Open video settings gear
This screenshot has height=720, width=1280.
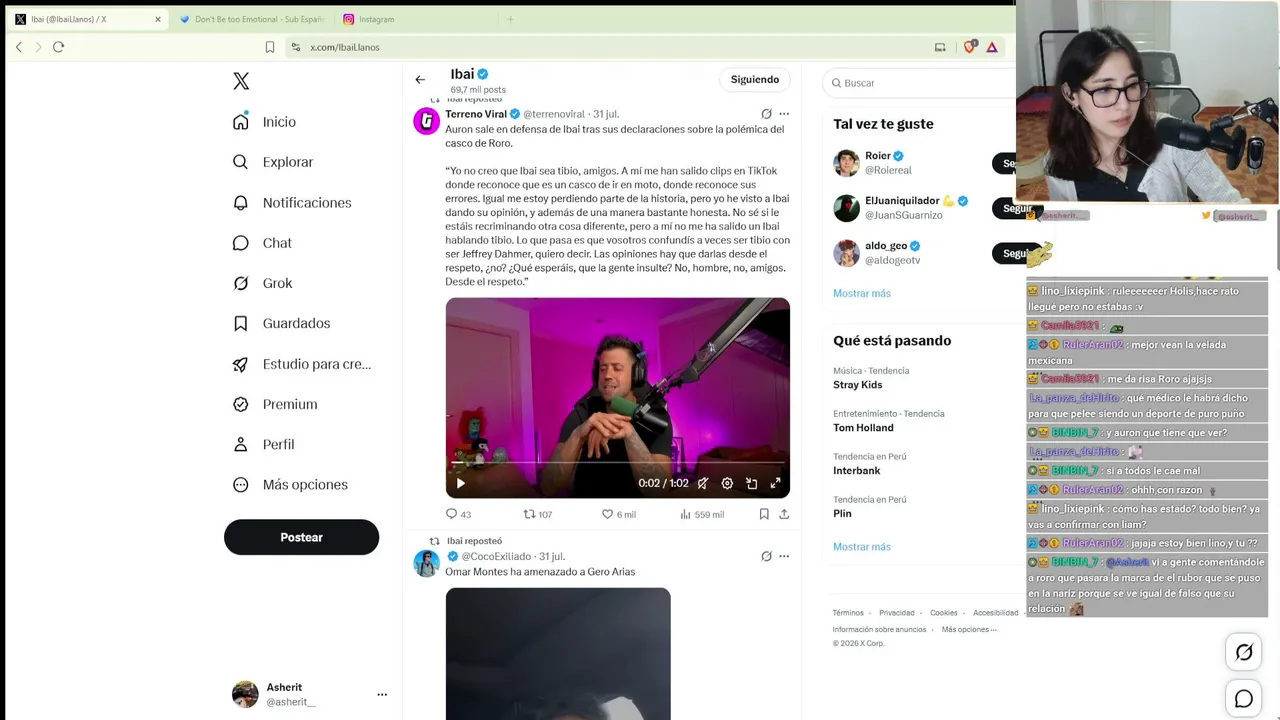click(727, 483)
